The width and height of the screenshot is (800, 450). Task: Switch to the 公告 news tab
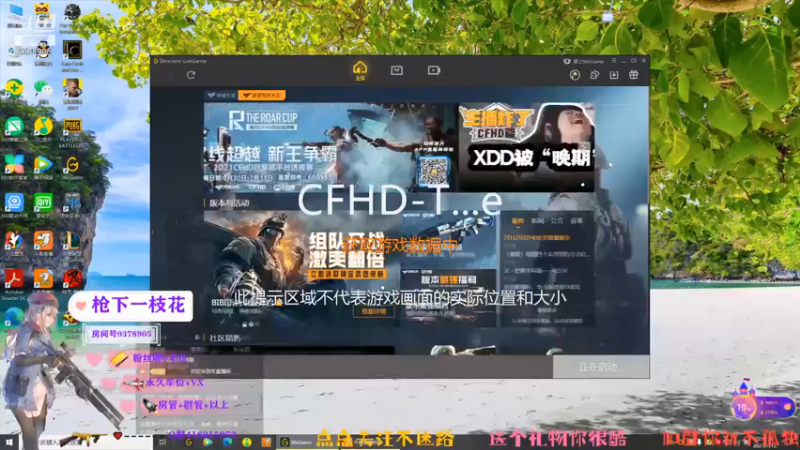click(557, 221)
